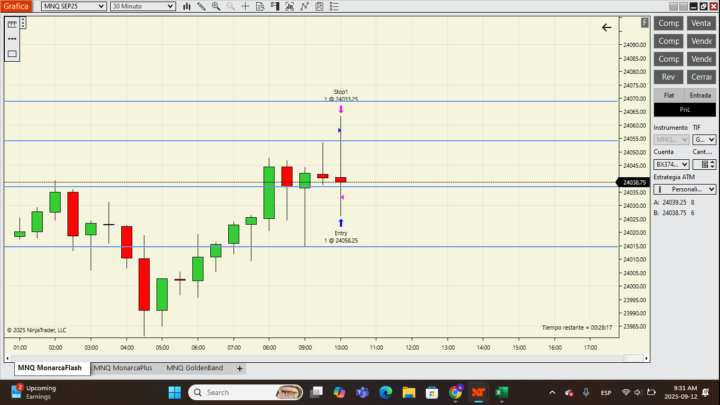
Task: Click the Entry order label on chart
Action: [x=341, y=236]
